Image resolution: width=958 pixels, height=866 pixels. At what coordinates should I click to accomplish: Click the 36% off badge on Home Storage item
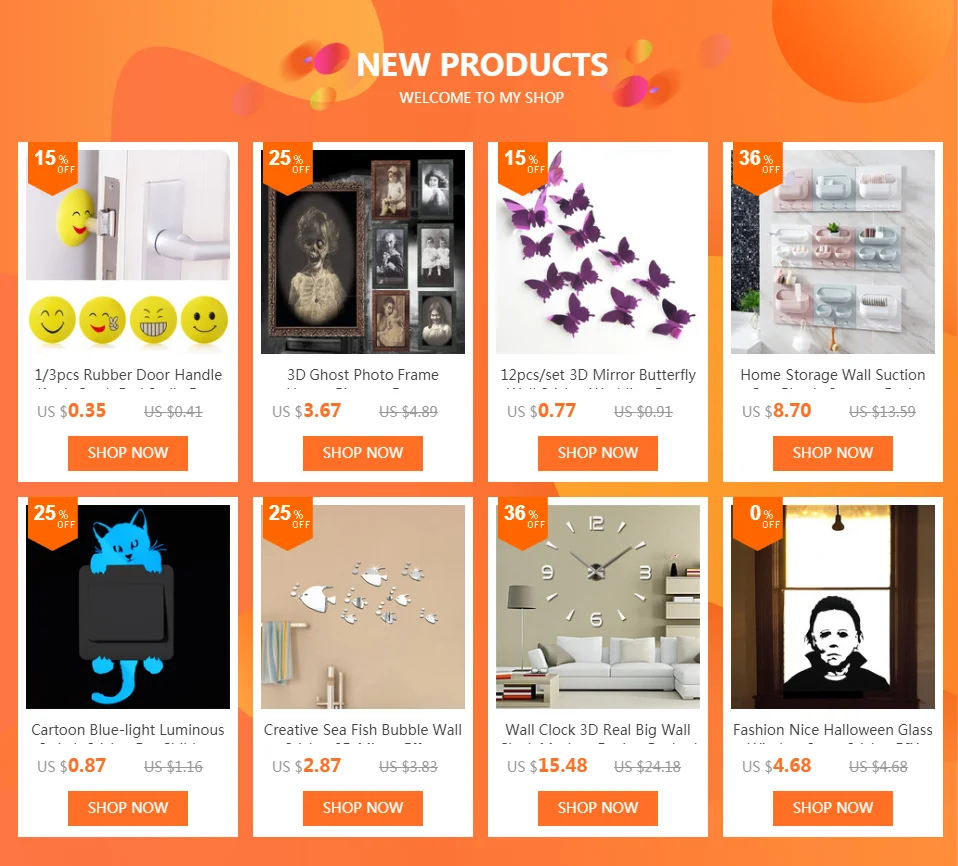point(758,167)
